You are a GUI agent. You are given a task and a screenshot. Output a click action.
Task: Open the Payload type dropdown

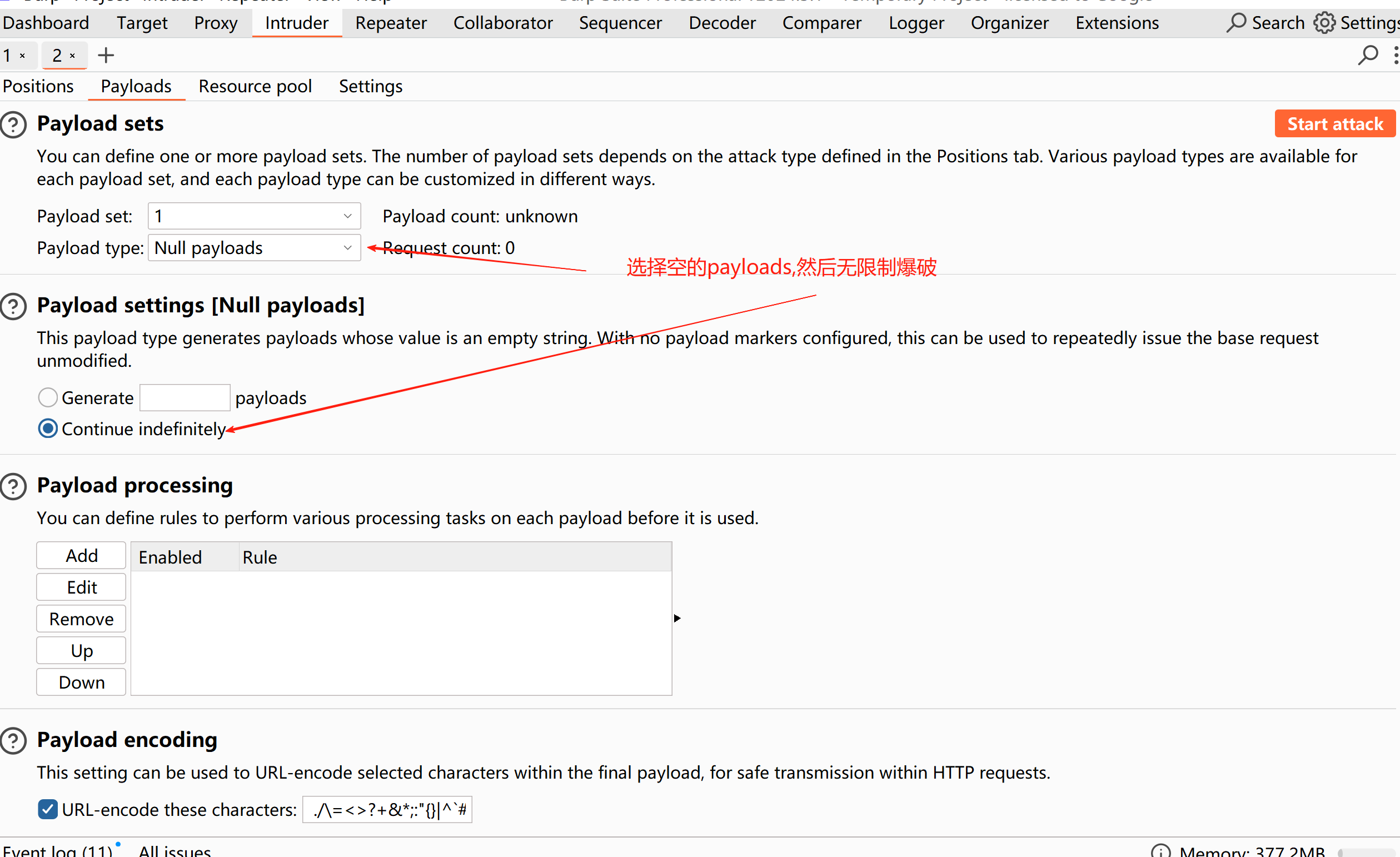(254, 248)
